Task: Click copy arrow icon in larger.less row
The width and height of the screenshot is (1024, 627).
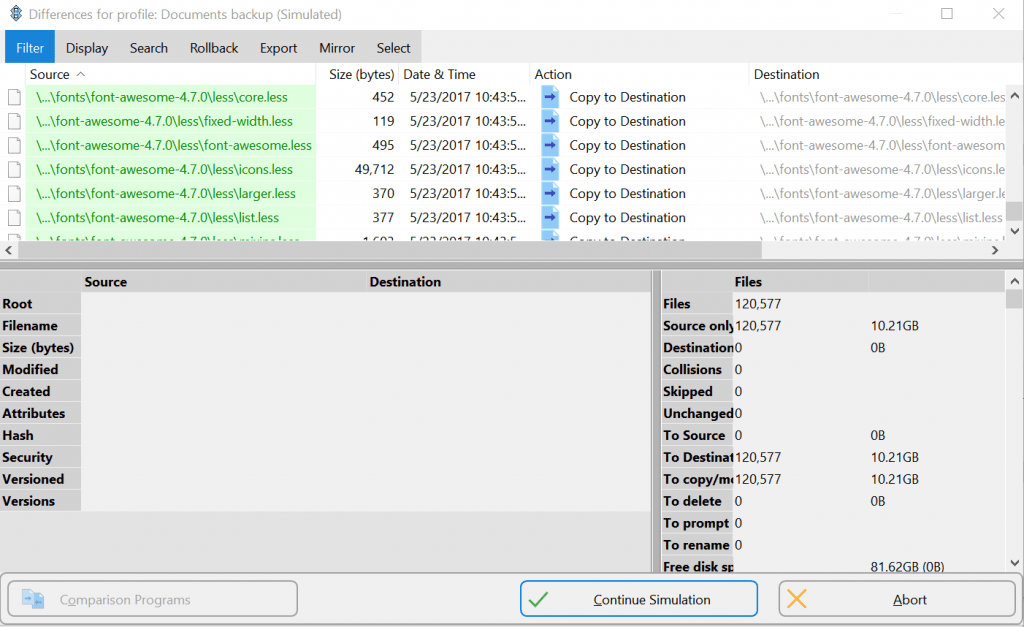Action: (550, 193)
